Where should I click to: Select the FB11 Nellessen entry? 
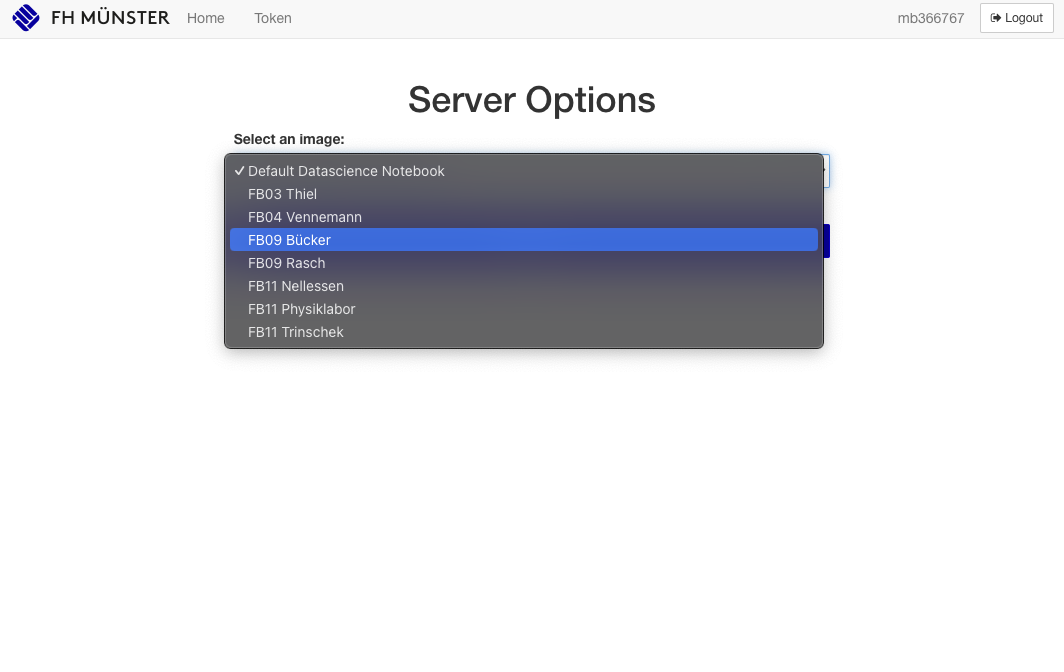(x=295, y=286)
